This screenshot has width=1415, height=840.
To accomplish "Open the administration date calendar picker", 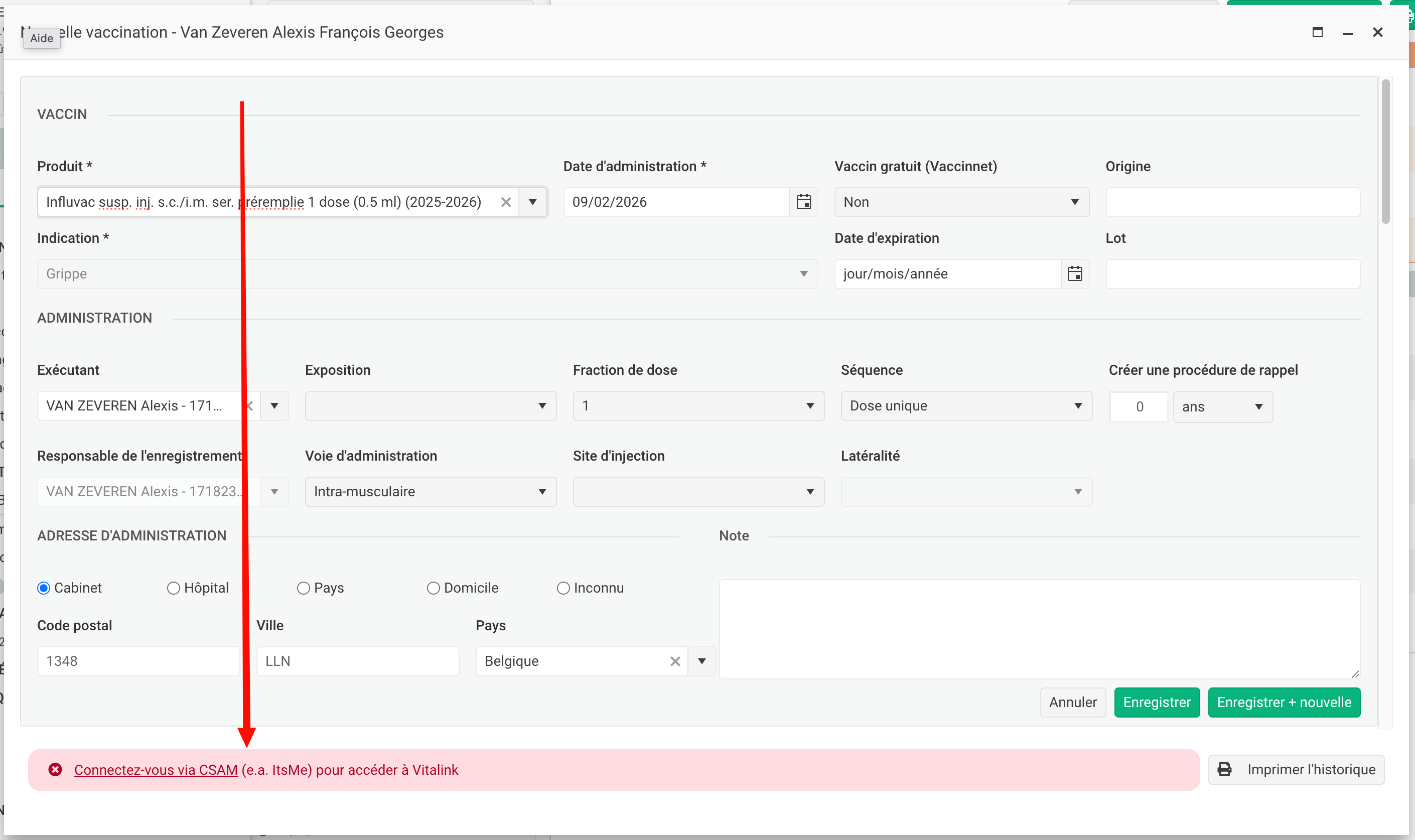I will [x=803, y=202].
